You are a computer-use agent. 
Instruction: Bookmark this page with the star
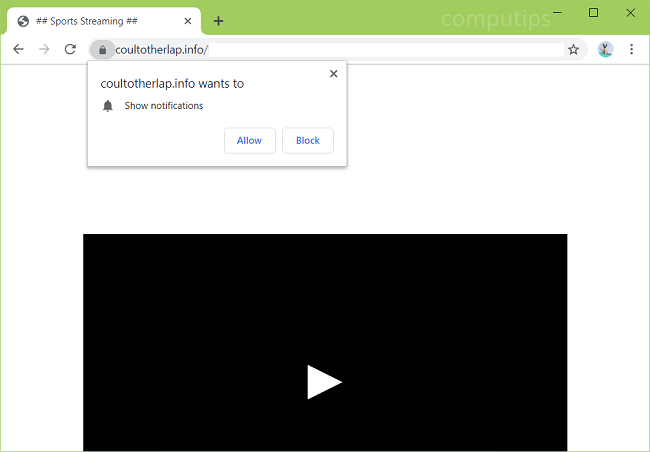click(573, 49)
